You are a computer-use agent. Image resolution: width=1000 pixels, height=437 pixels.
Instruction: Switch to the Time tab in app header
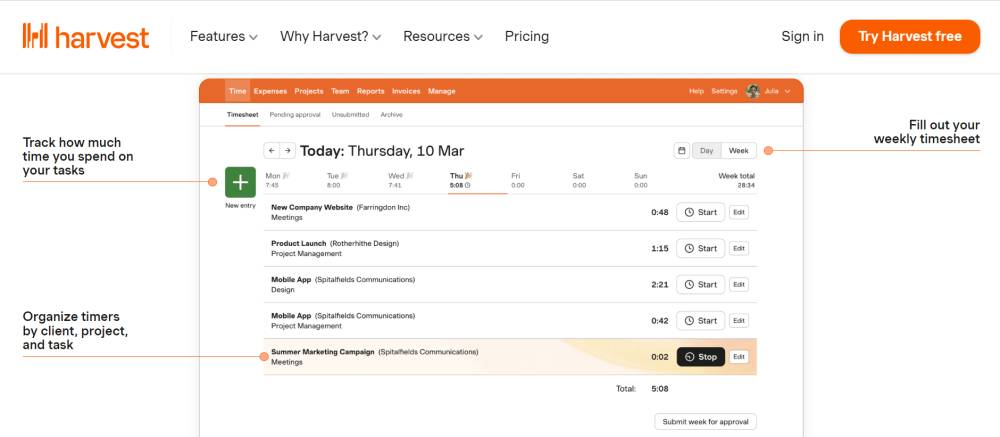[237, 91]
